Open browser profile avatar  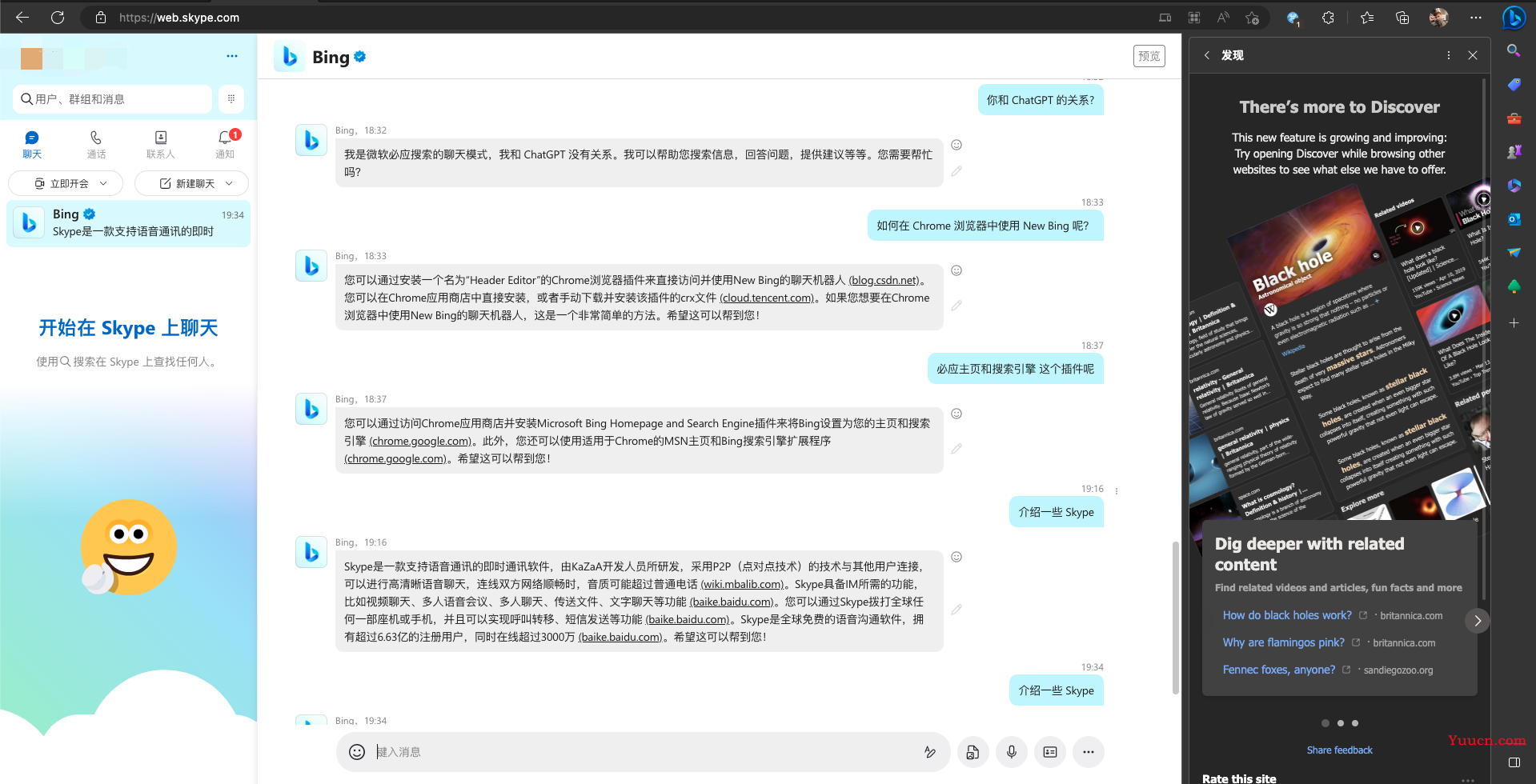(x=1438, y=17)
